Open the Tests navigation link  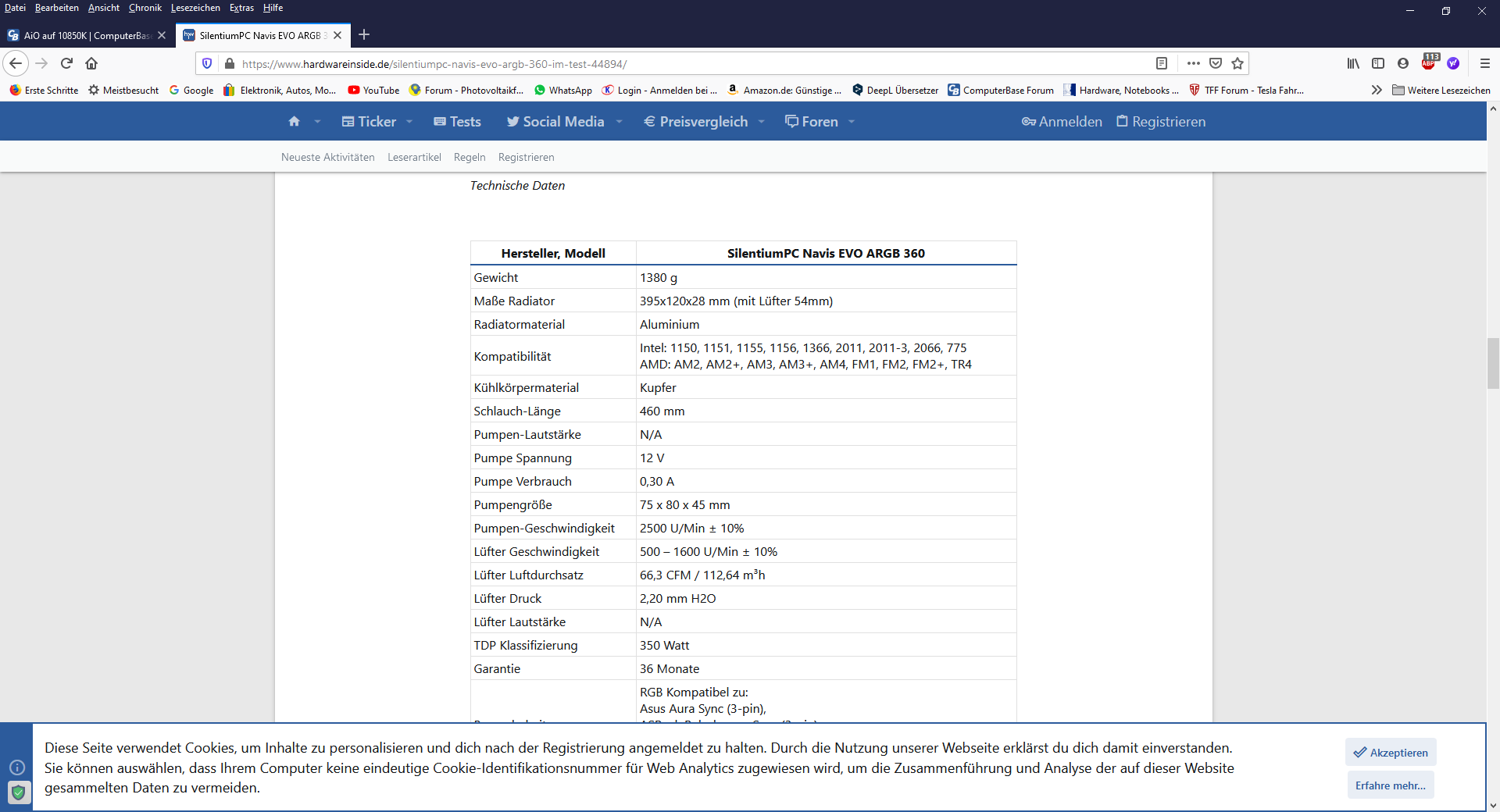[458, 122]
